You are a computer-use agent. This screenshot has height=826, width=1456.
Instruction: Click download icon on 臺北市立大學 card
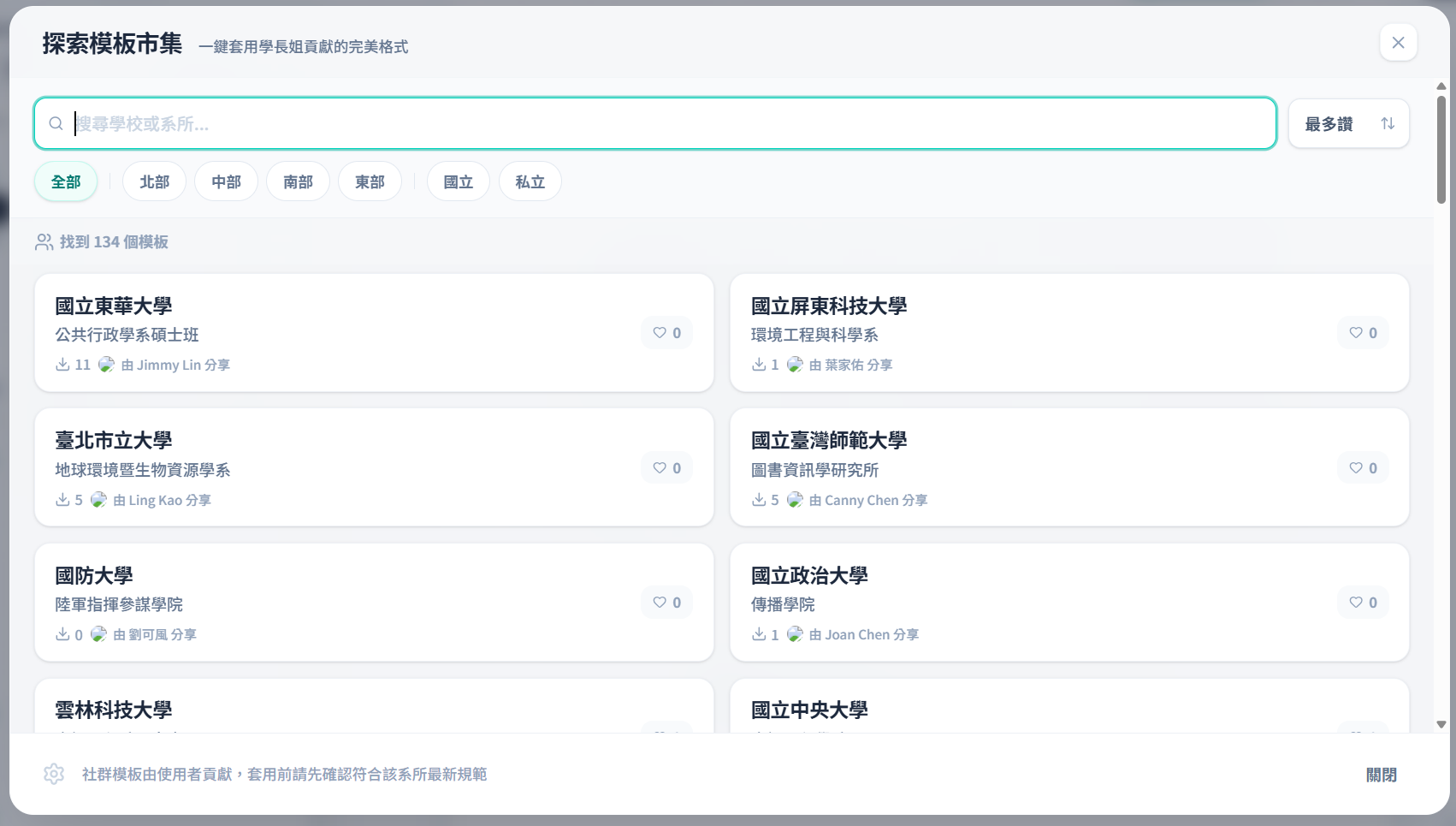pos(62,500)
